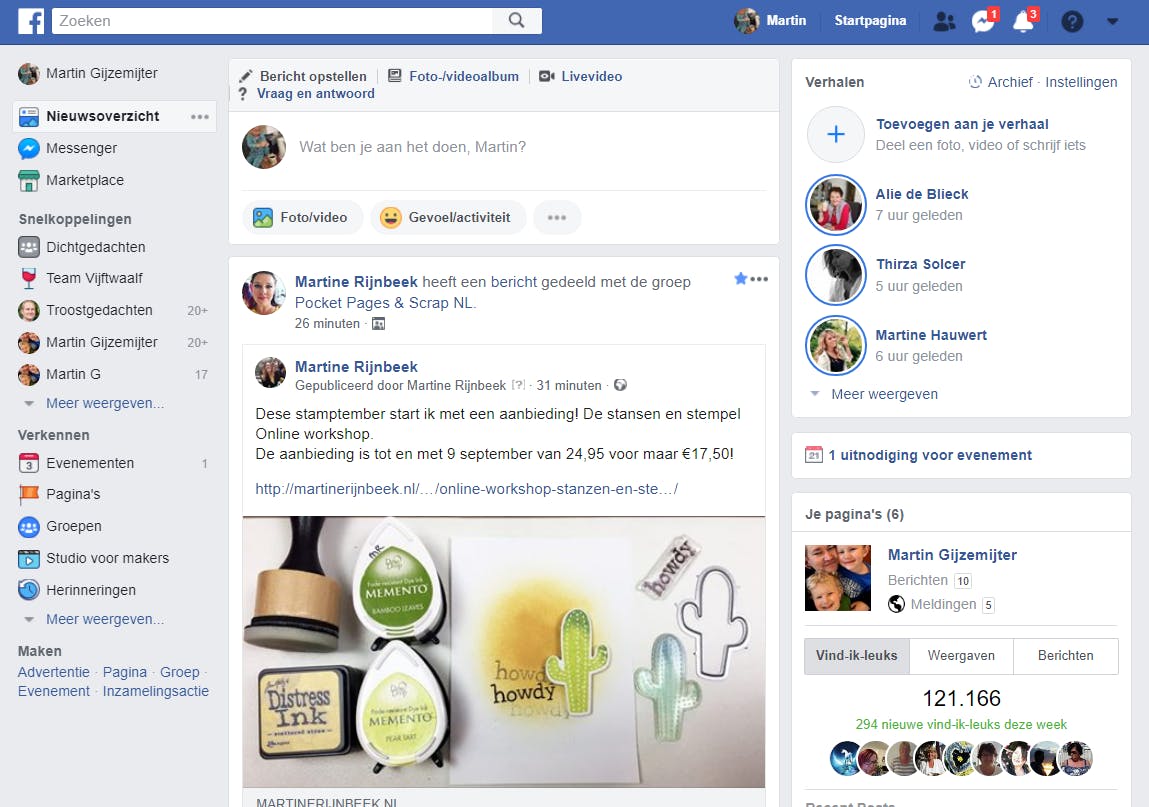Expand Meer weergeven under Snelkoppelingen

(105, 403)
